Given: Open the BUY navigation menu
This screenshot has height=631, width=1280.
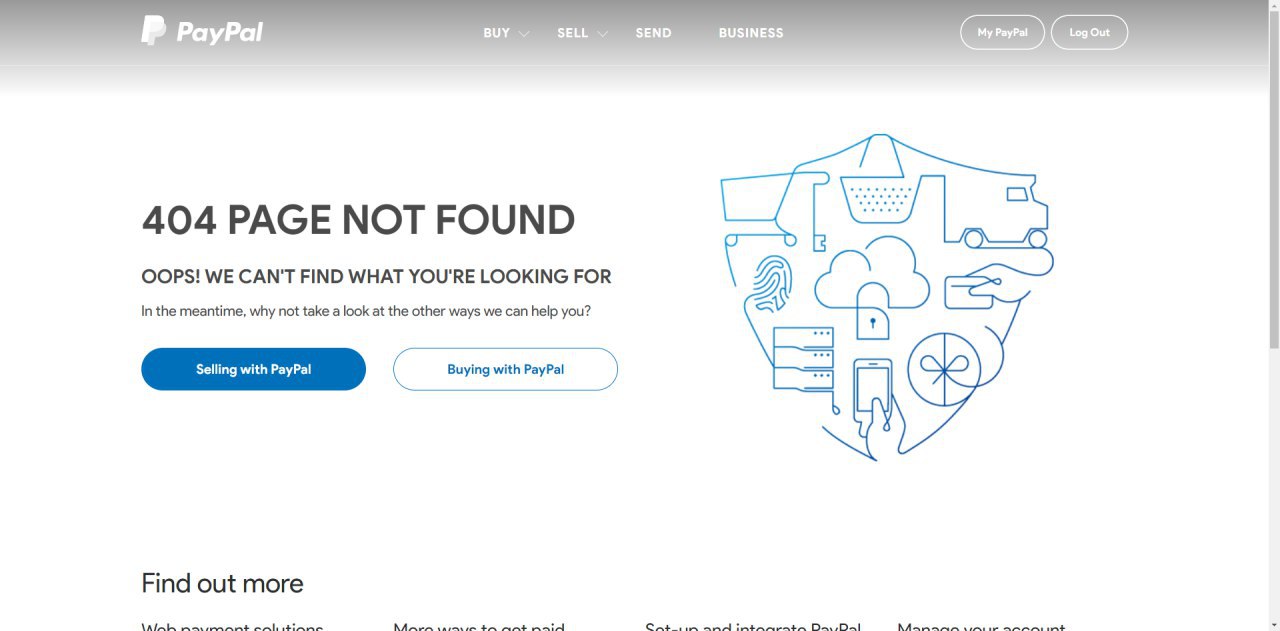Looking at the screenshot, I should [x=497, y=33].
